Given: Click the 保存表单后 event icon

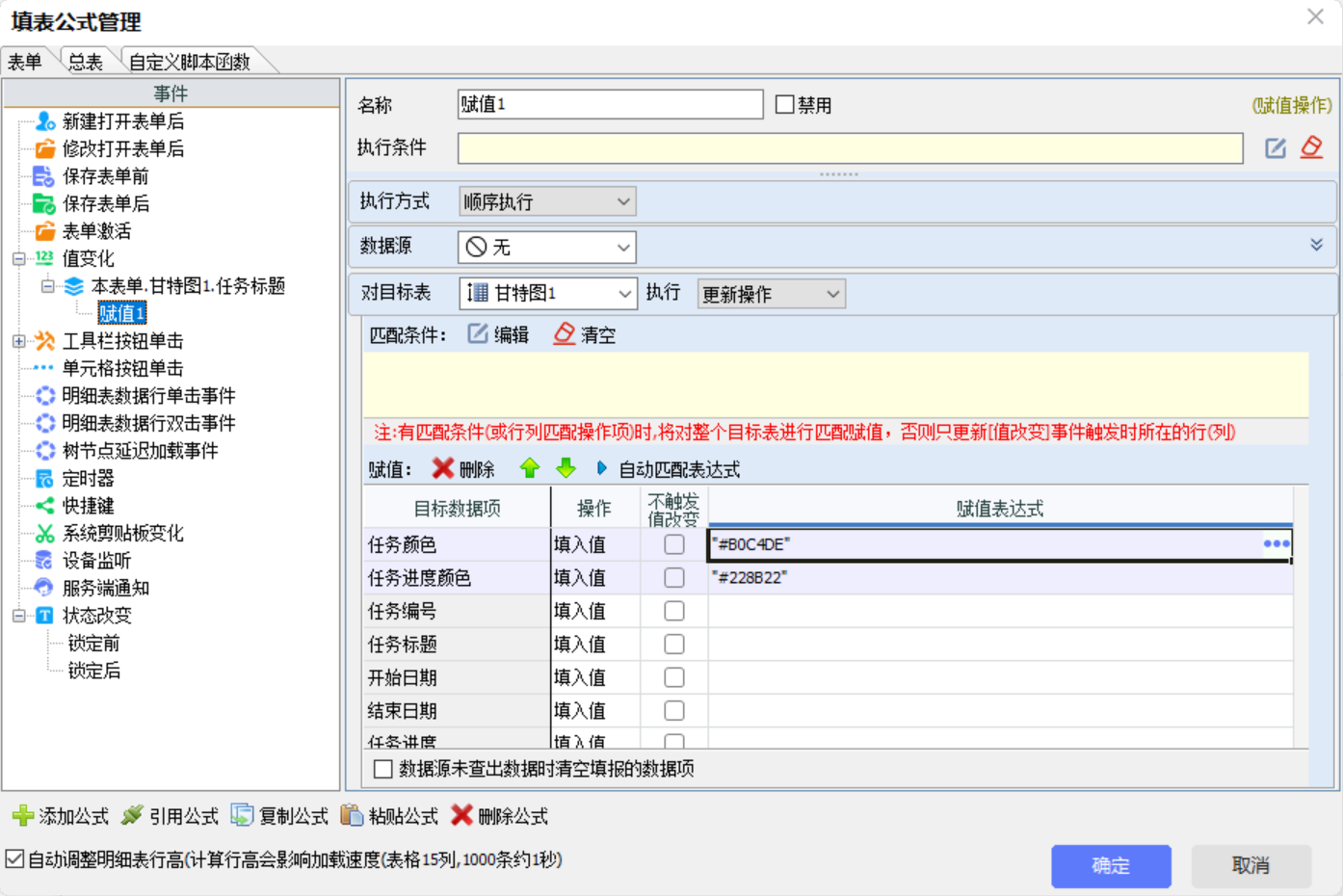Looking at the screenshot, I should pyautogui.click(x=44, y=203).
